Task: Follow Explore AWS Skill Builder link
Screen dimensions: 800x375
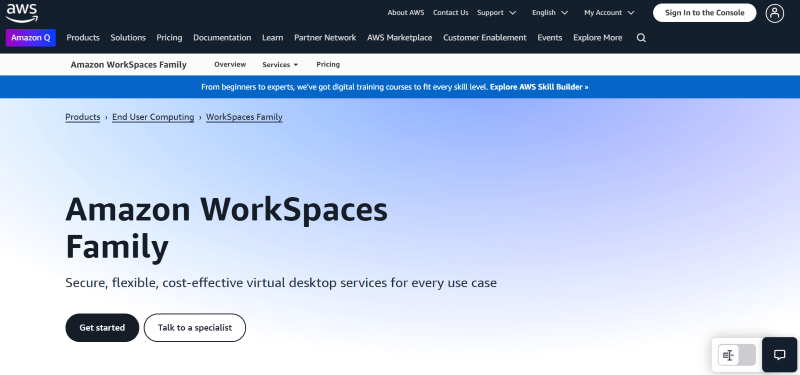Action: coord(539,87)
